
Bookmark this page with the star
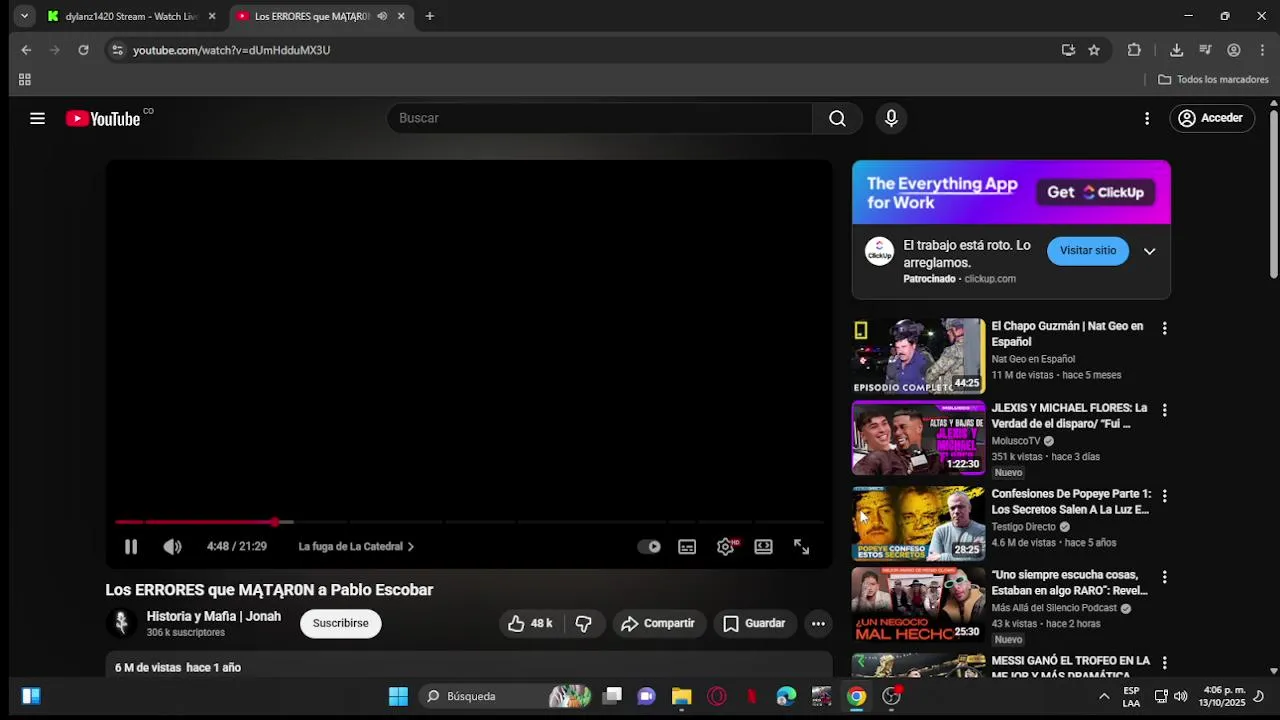coord(1094,50)
